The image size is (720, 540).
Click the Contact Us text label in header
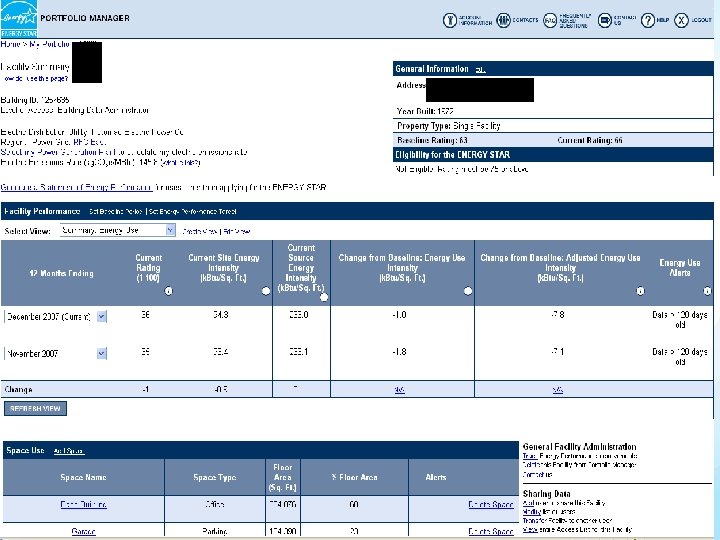(x=625, y=20)
